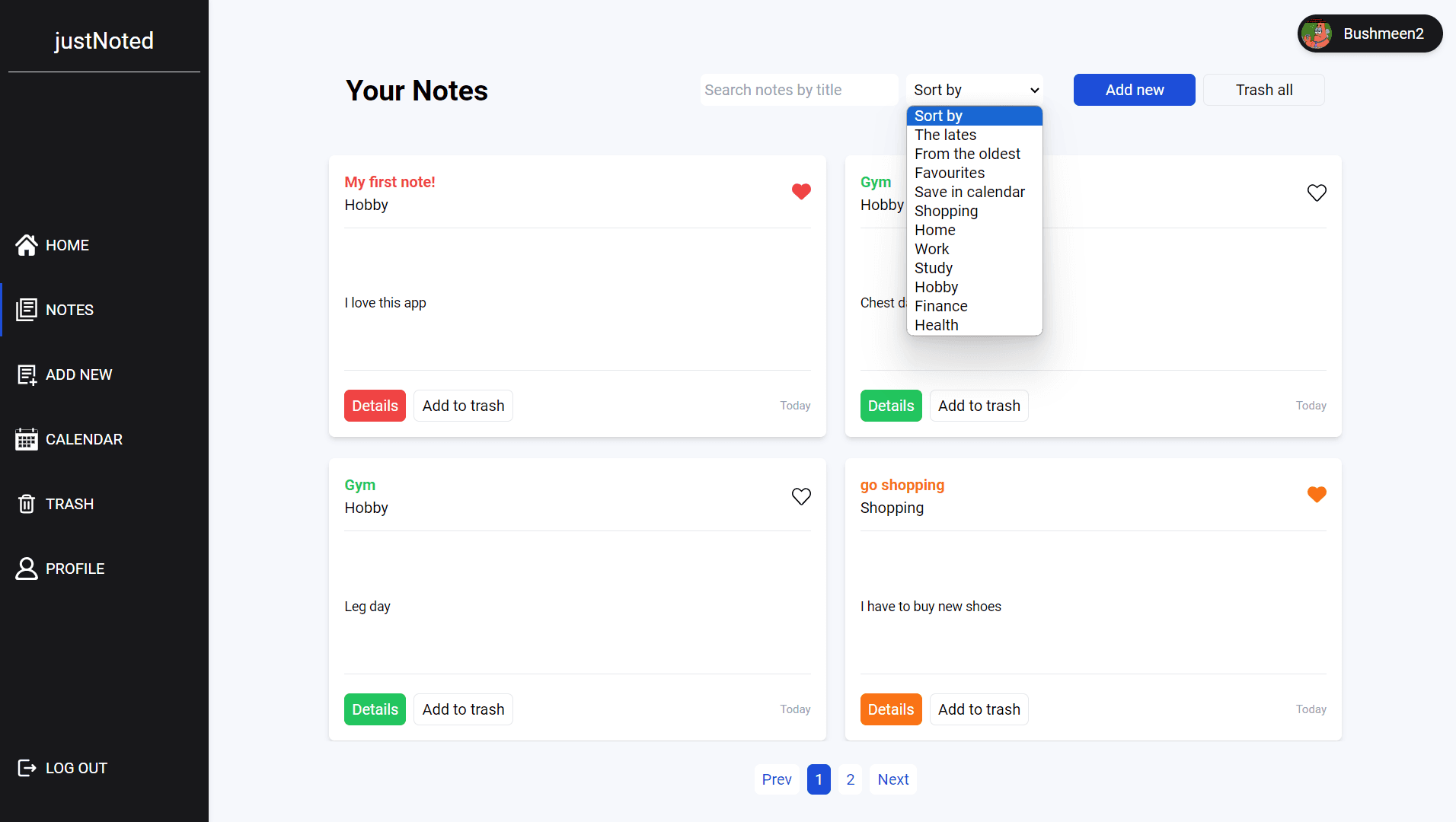Add Leg day note to trash
Image resolution: width=1456 pixels, height=822 pixels.
463,709
